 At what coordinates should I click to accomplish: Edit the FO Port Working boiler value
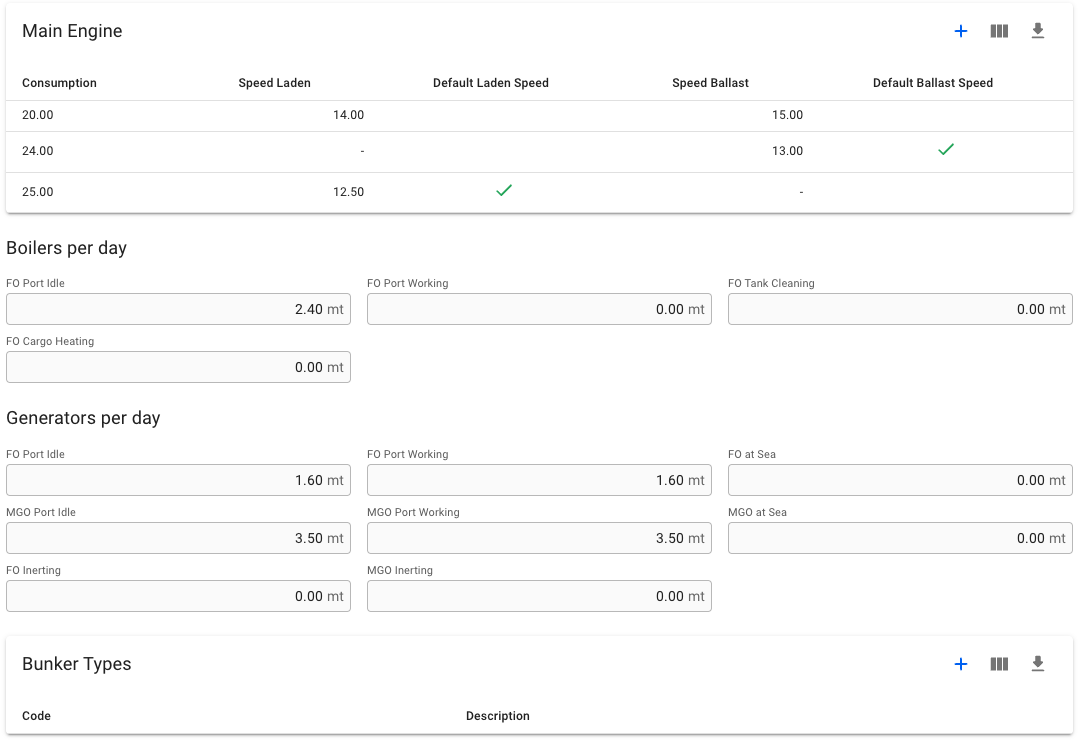[x=539, y=309]
